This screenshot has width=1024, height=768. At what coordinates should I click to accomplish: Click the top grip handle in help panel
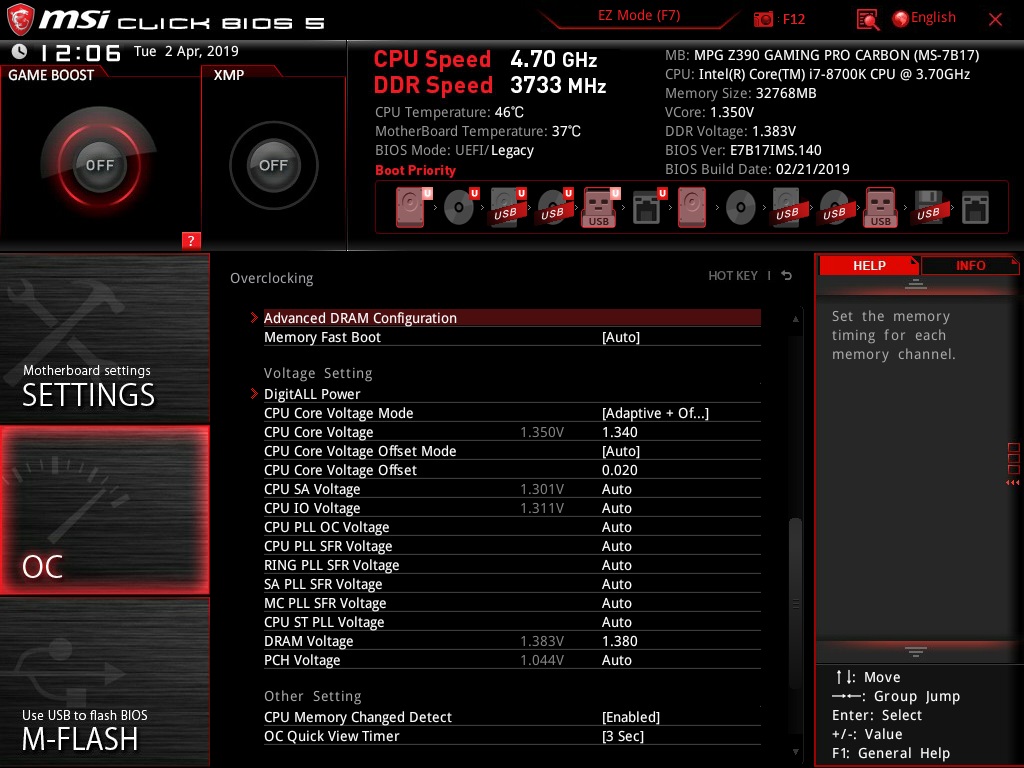pyautogui.click(x=916, y=283)
